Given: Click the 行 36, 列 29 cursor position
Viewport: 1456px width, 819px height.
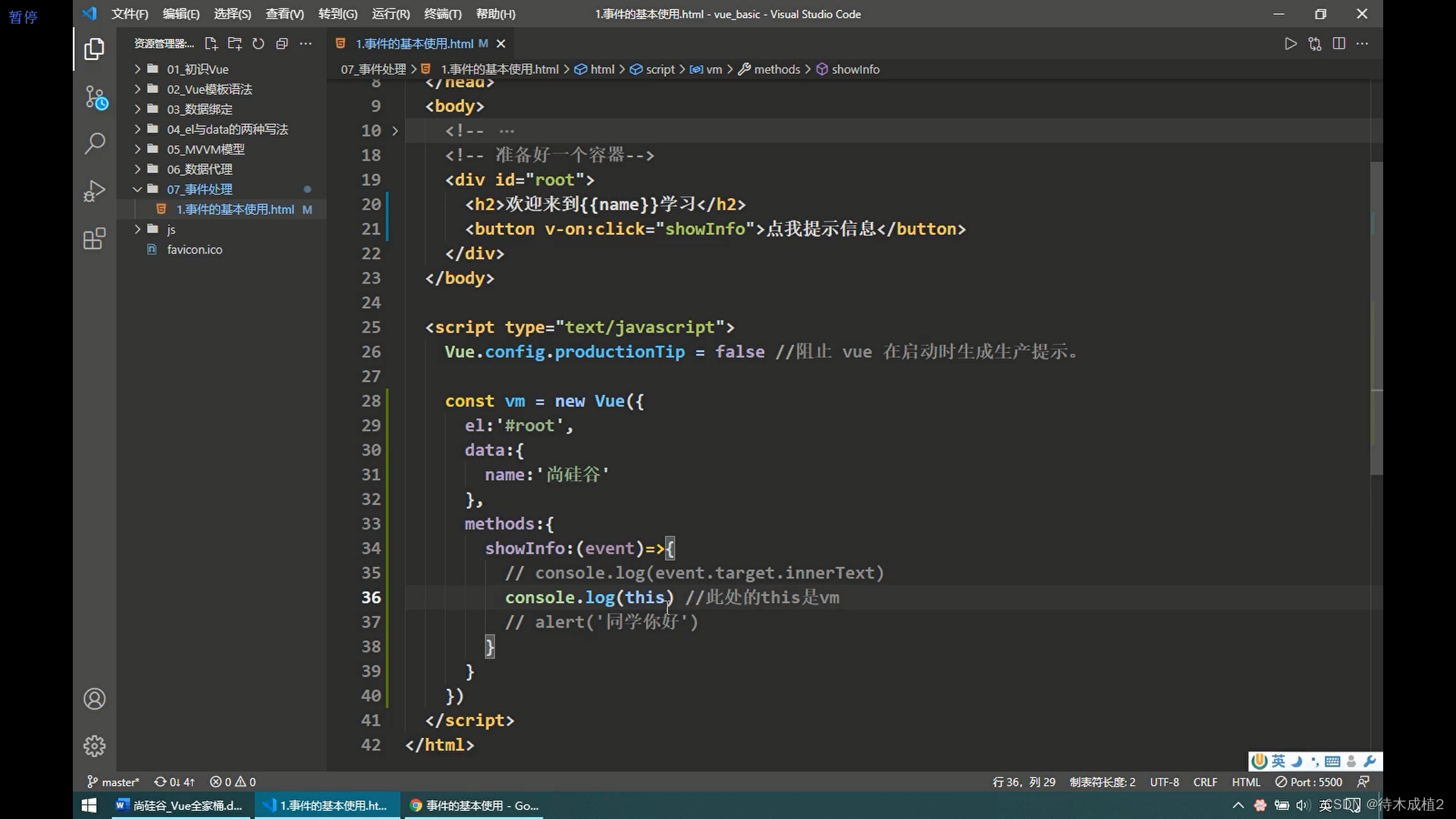Looking at the screenshot, I should (x=1024, y=782).
